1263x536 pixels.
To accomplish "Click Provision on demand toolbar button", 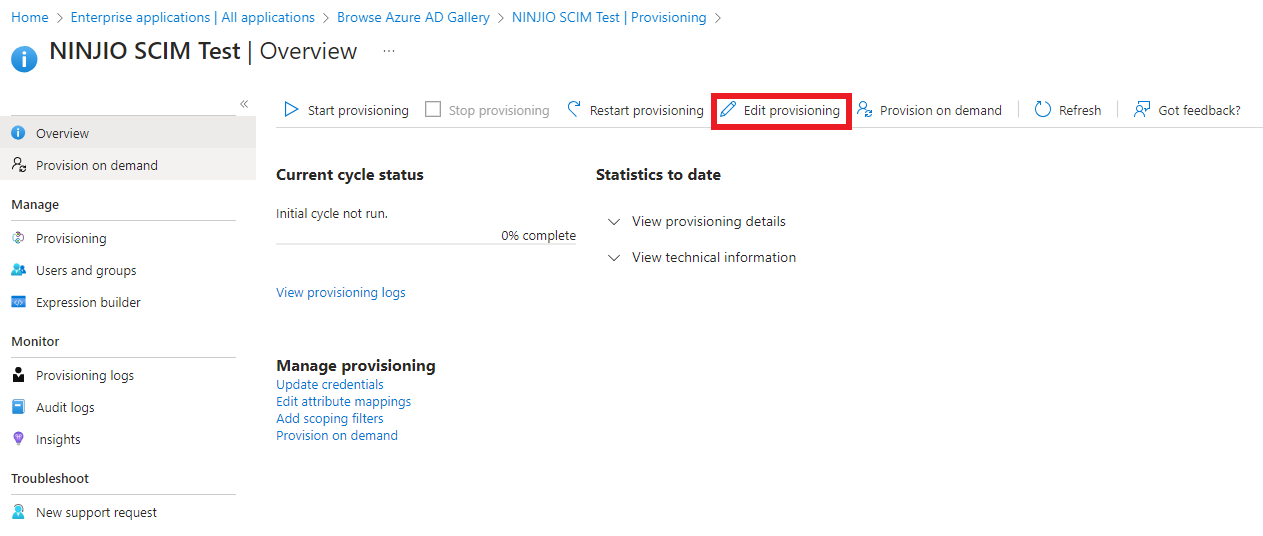I will click(930, 110).
